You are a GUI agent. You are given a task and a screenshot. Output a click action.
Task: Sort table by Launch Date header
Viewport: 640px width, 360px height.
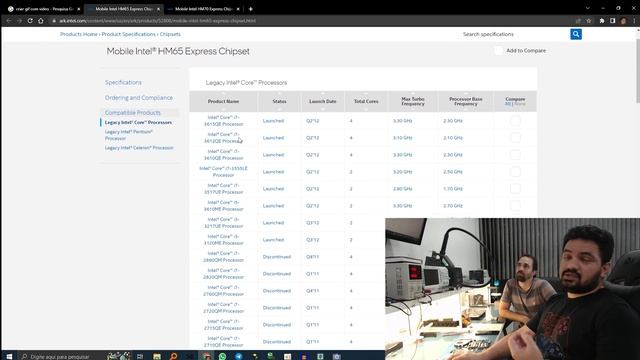pyautogui.click(x=323, y=101)
